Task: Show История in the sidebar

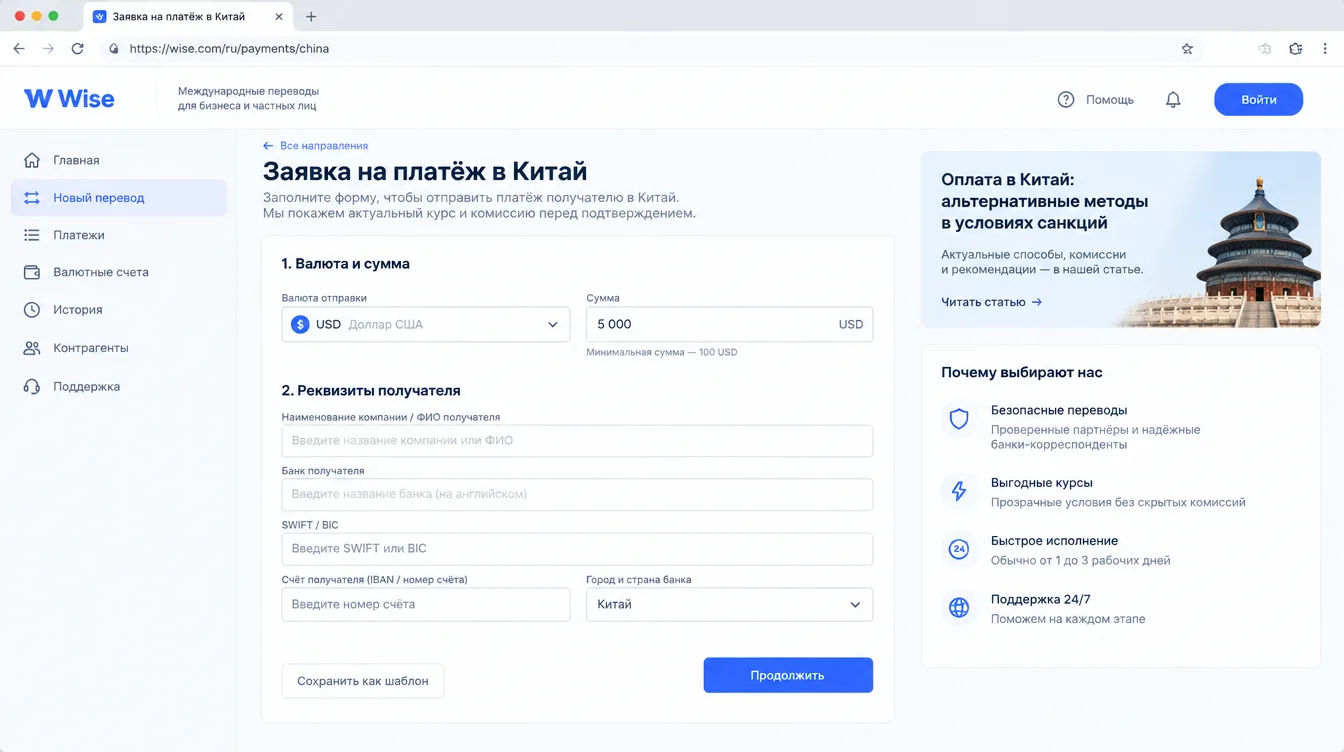Action: coord(119,310)
